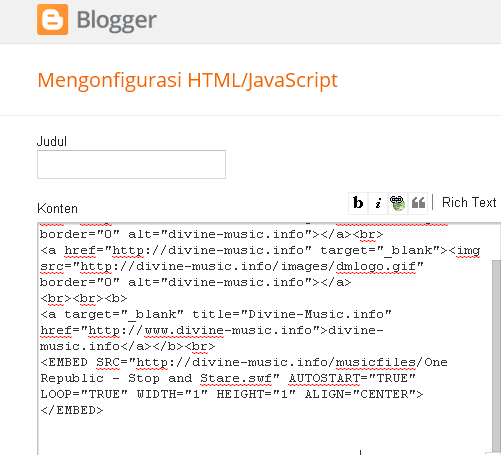Click the 'Konten' label

pos(57,208)
